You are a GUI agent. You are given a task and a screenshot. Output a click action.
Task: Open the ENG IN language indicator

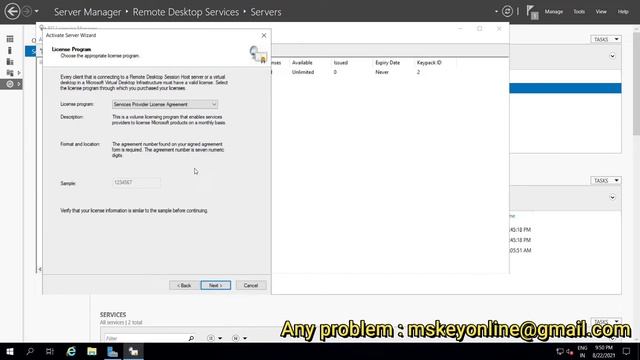pos(582,351)
